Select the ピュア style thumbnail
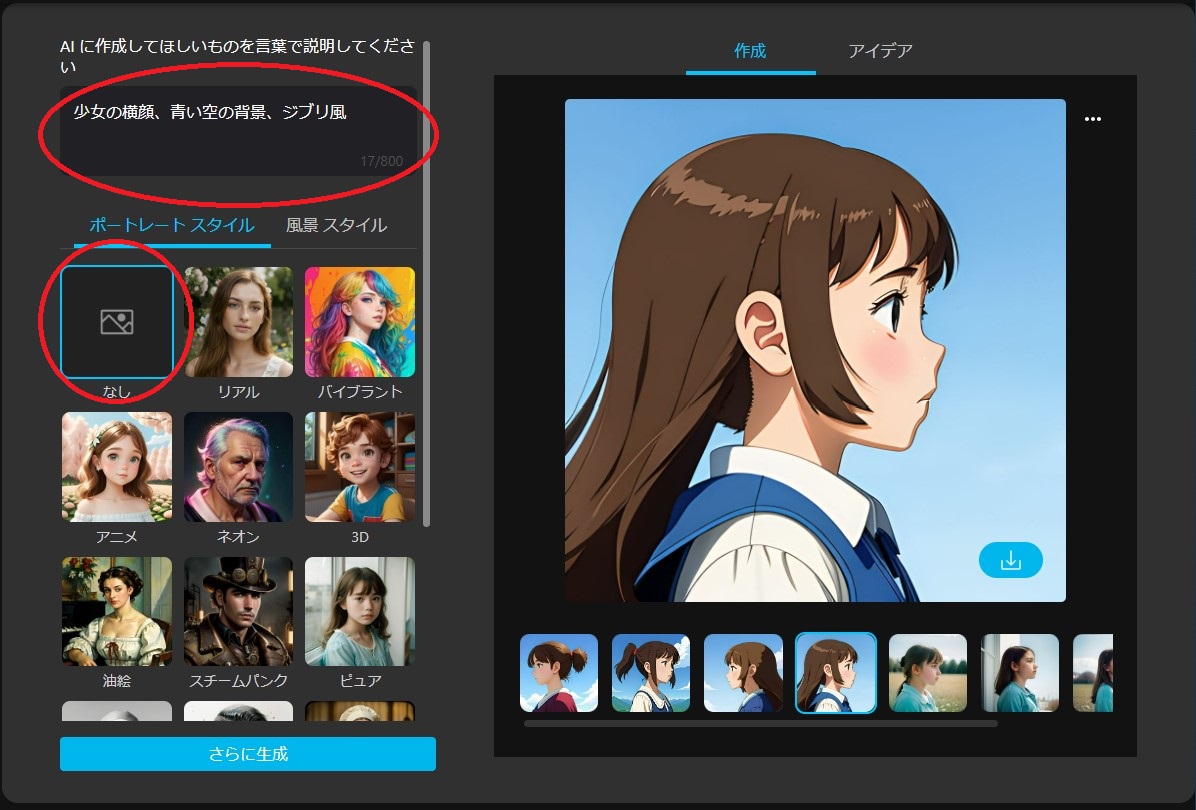This screenshot has width=1196, height=810. coord(359,611)
